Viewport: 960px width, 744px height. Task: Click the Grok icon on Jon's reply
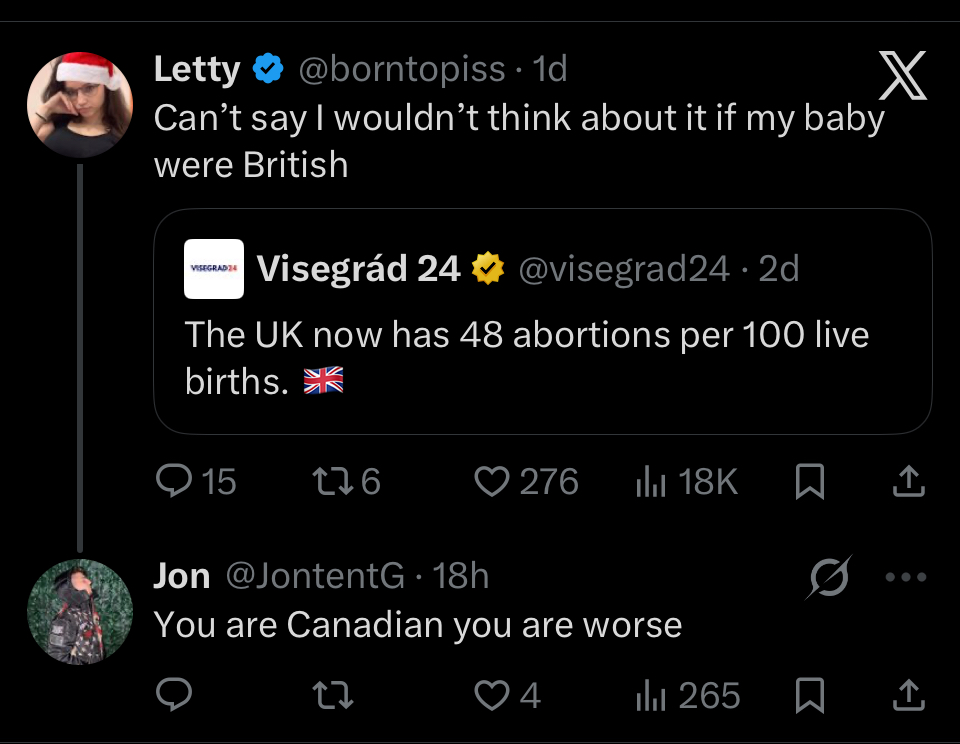coord(830,577)
